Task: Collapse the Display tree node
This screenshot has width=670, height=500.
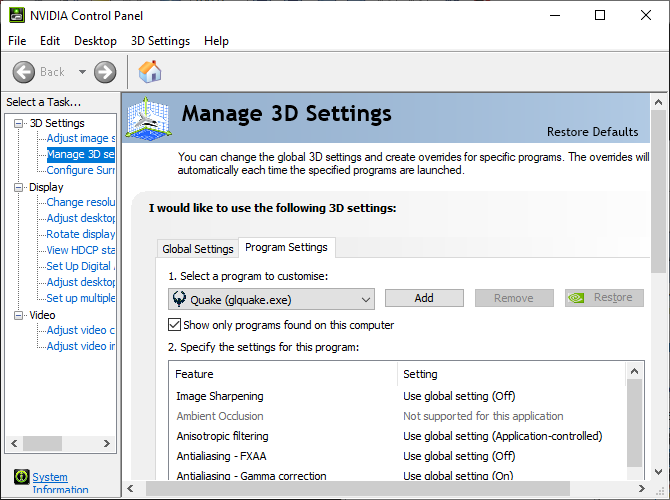Action: pyautogui.click(x=20, y=187)
